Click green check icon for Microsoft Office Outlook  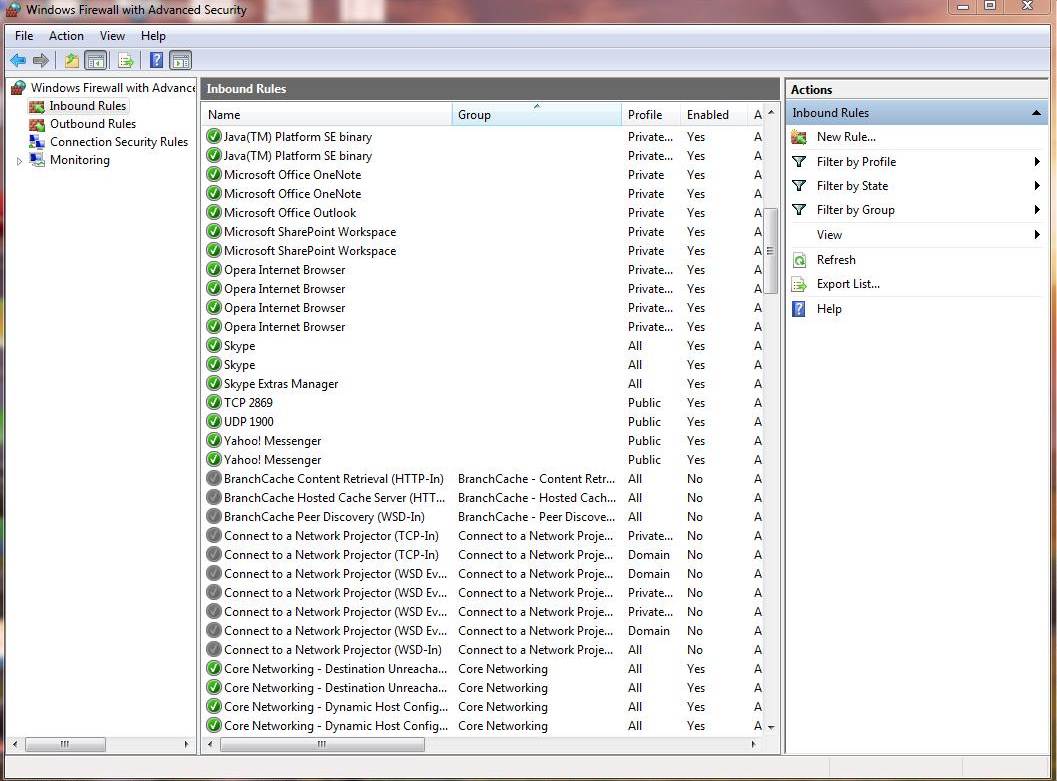pos(214,212)
